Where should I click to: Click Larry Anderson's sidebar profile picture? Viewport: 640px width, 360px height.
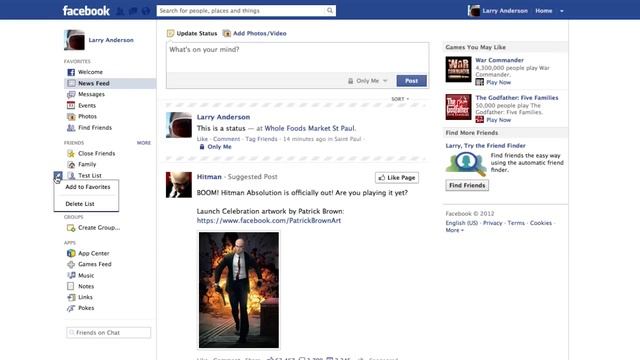(x=74, y=40)
